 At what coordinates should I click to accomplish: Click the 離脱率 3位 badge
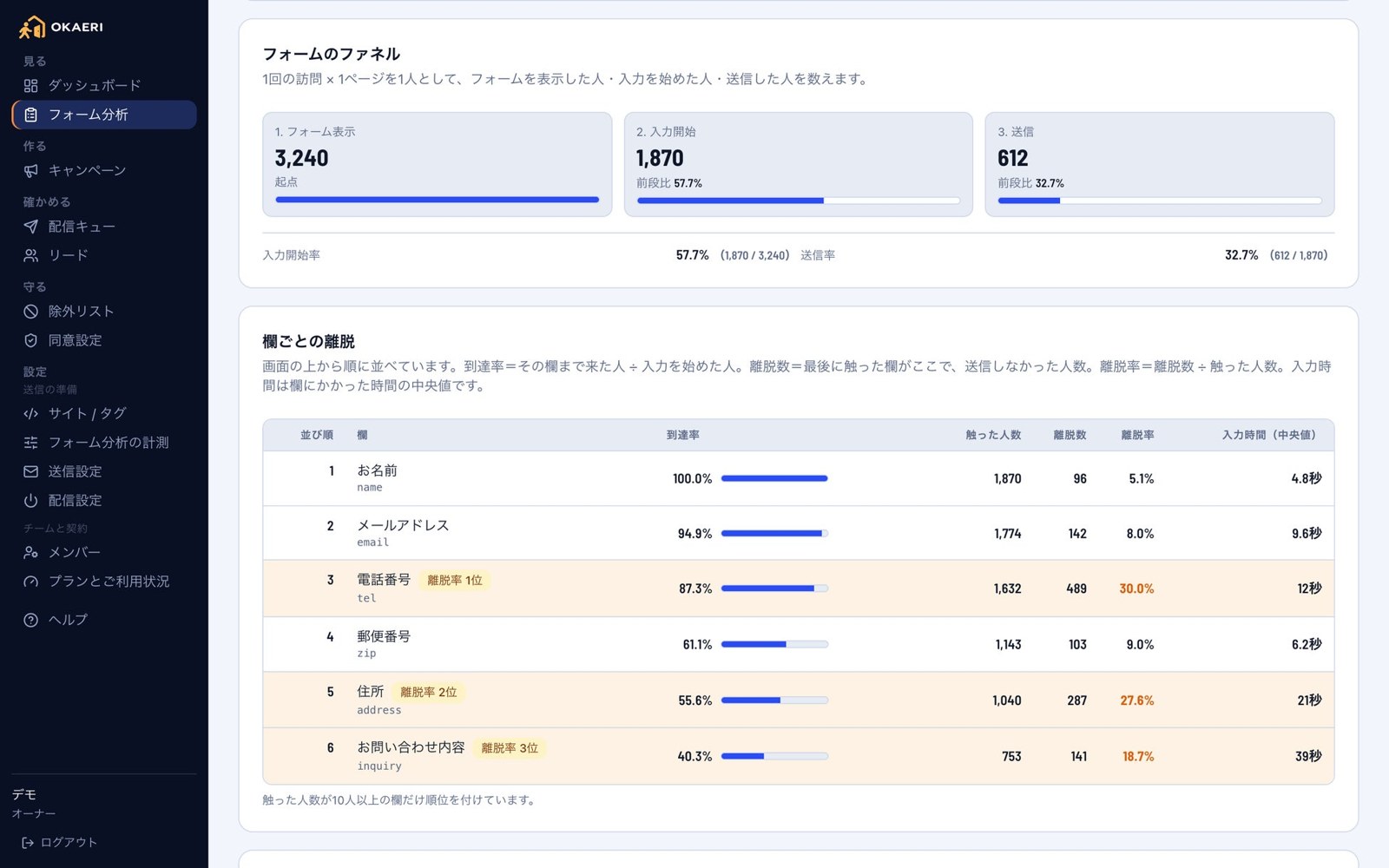pos(510,748)
